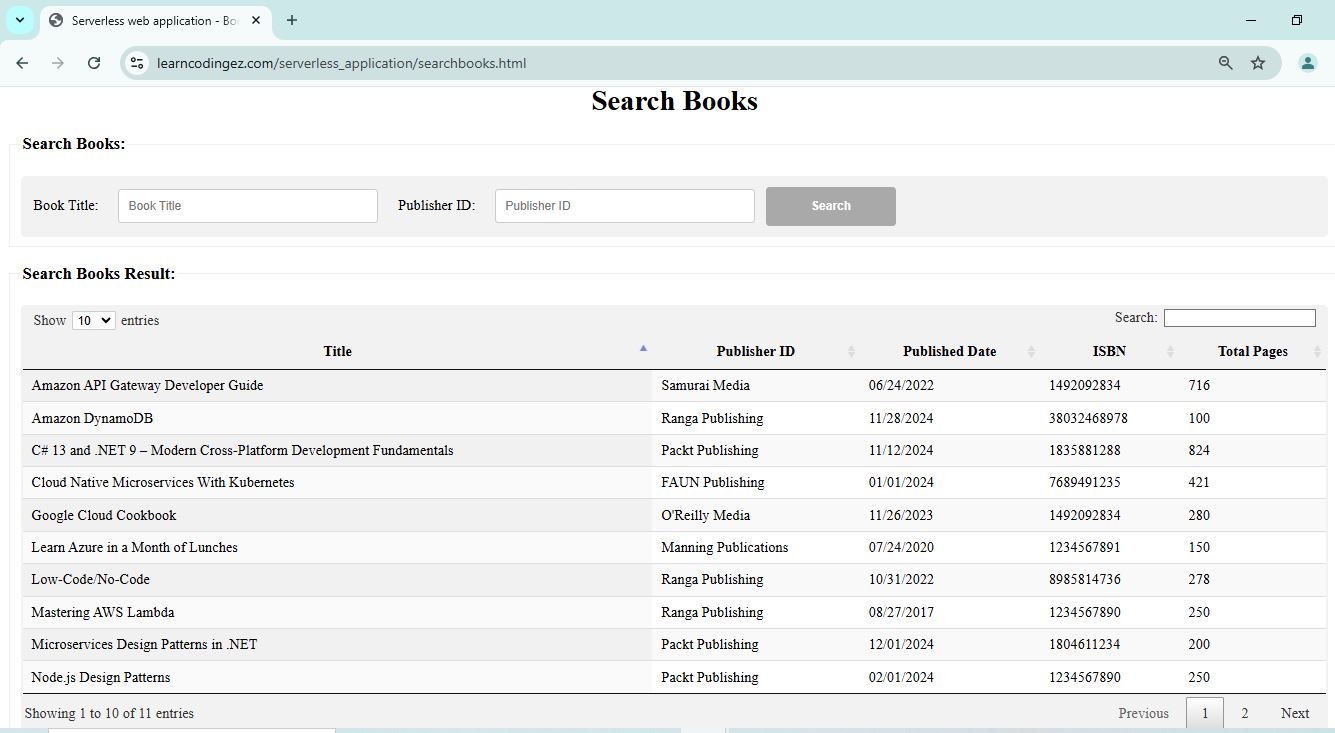This screenshot has height=733, width=1335.
Task: Click the 'C# 13 and .NET 9' book title
Action: [x=242, y=450]
